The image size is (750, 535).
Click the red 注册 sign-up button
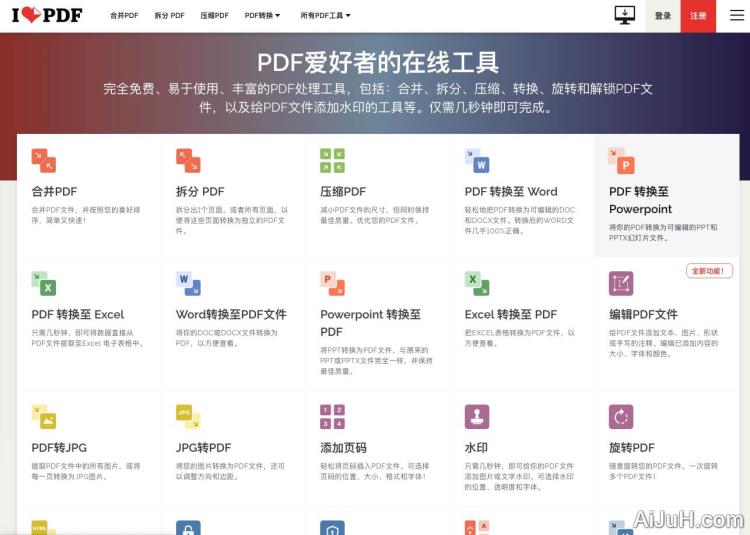coord(698,16)
